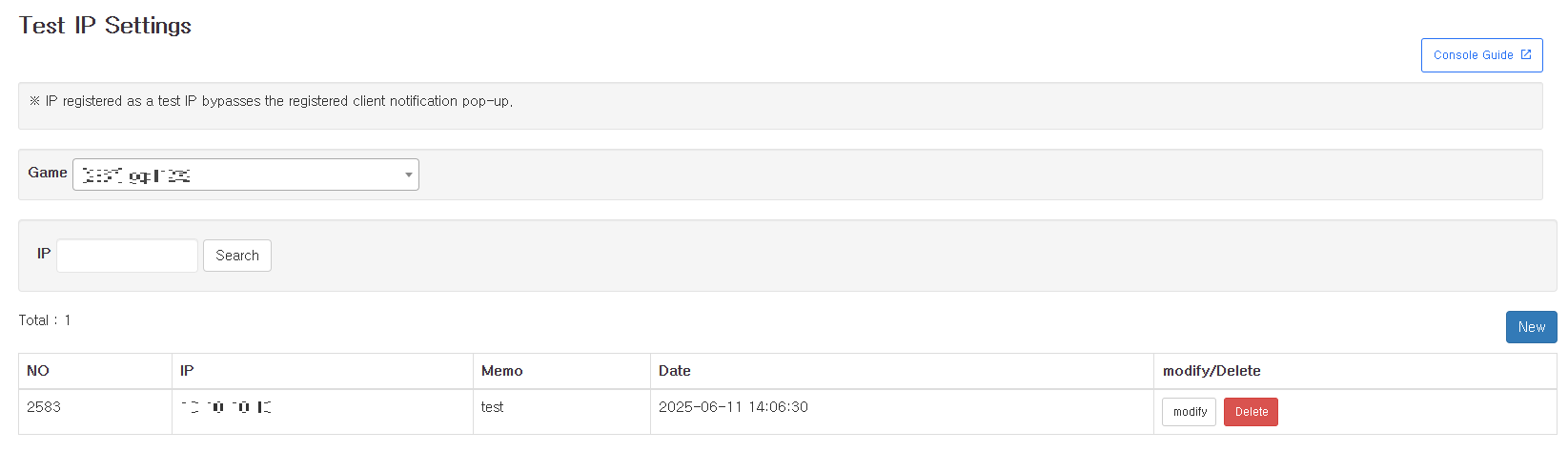Select the row number 2583 cell
Viewport: 1568px width, 452px height.
pos(44,407)
